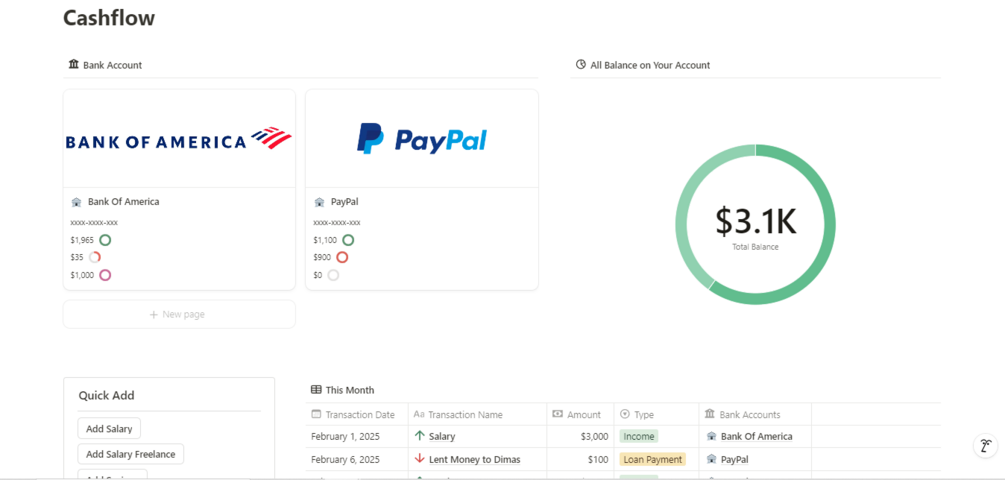The width and height of the screenshot is (1005, 480).
Task: Click the $35 value on Bank Of America card
Action: click(x=77, y=258)
